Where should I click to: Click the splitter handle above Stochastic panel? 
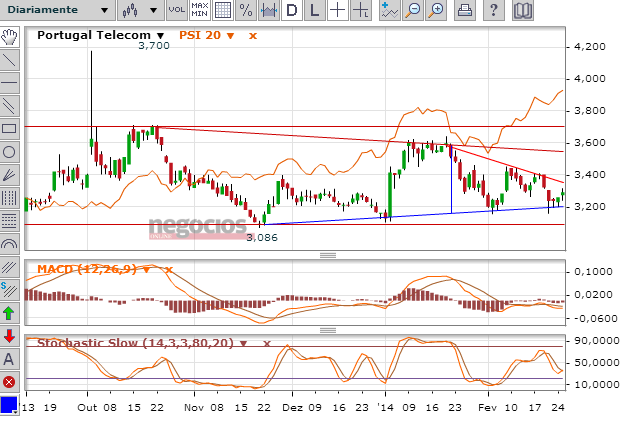pyautogui.click(x=328, y=330)
